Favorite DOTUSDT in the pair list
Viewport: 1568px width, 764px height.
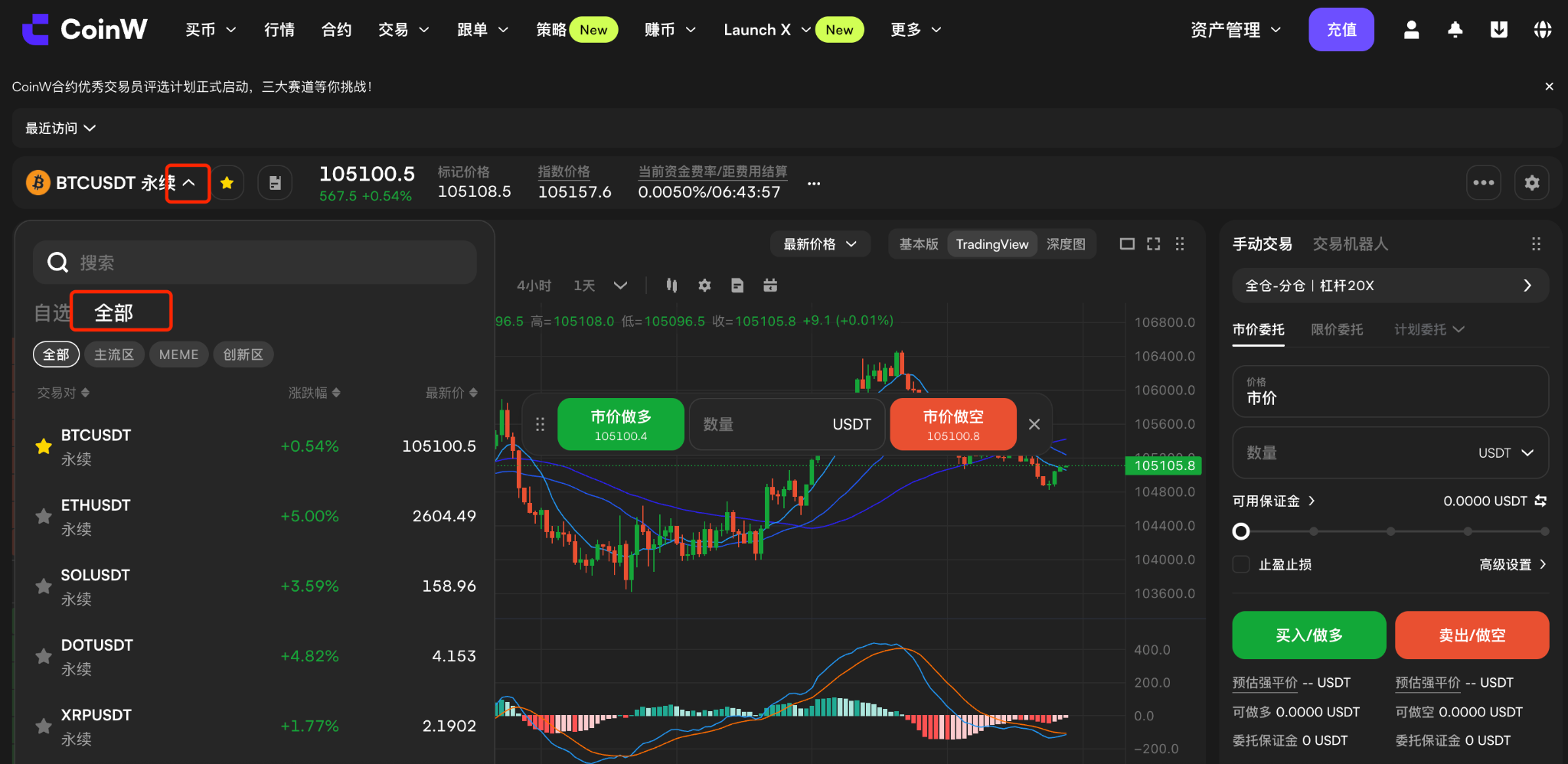44,656
